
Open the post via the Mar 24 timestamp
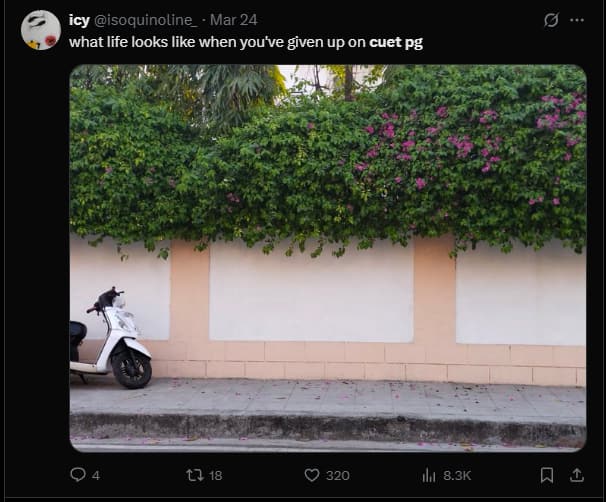pos(233,20)
